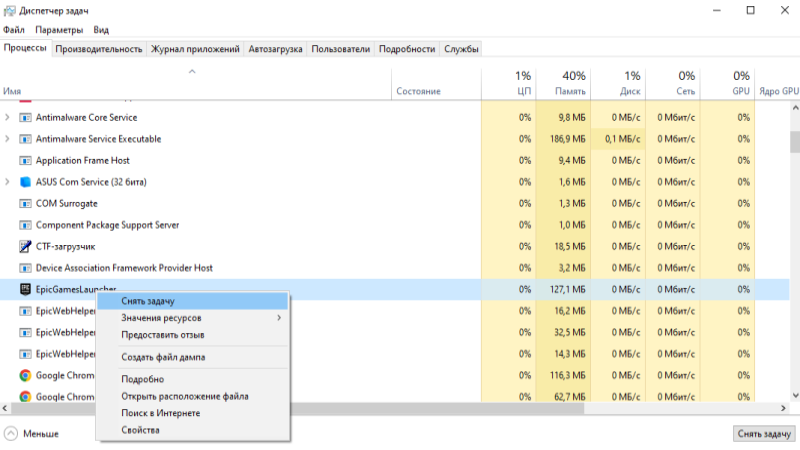The height and width of the screenshot is (450, 800).
Task: Choose Предоставить отзыв in the context menu
Action: coord(192,335)
